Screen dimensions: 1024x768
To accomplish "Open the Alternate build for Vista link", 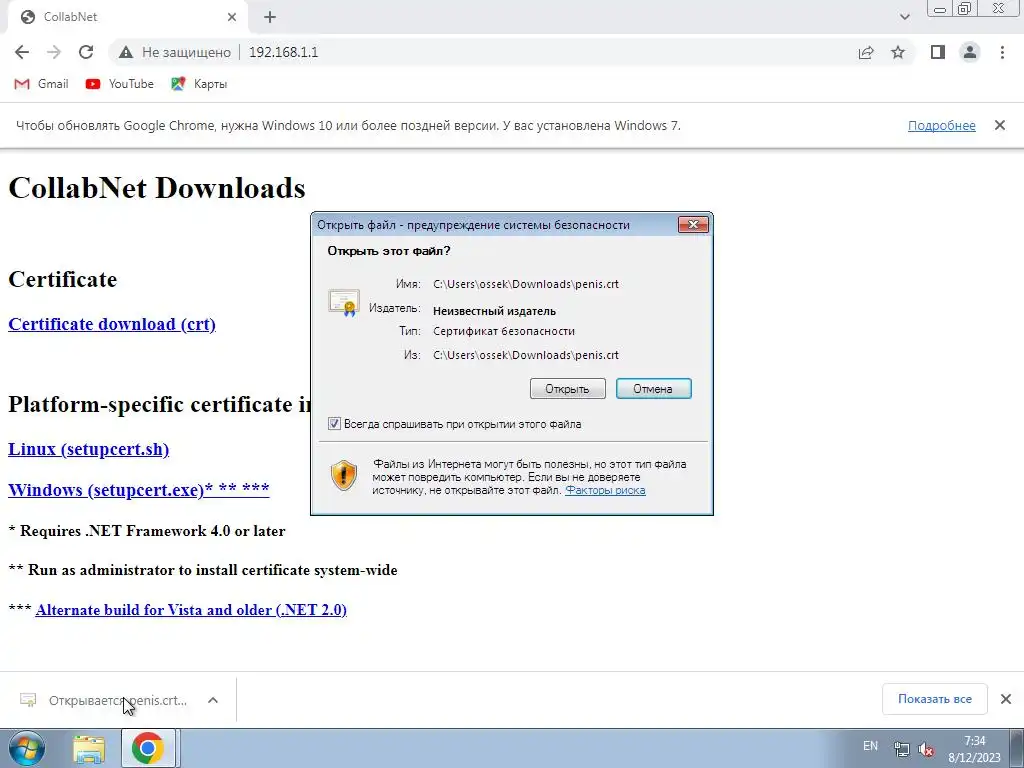I will point(191,610).
